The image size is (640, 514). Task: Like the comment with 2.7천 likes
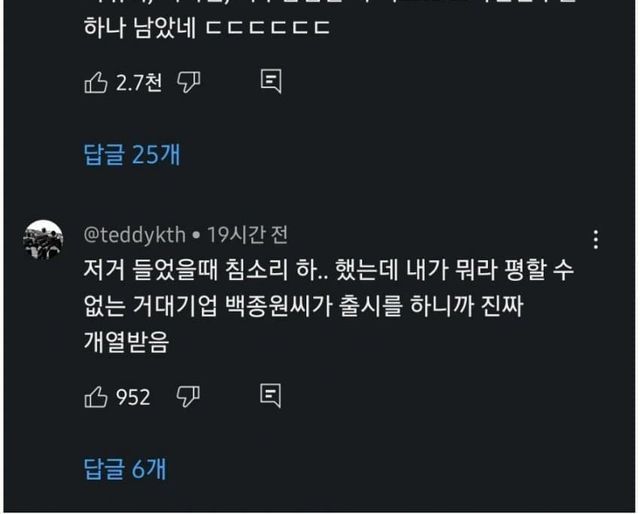click(x=96, y=82)
